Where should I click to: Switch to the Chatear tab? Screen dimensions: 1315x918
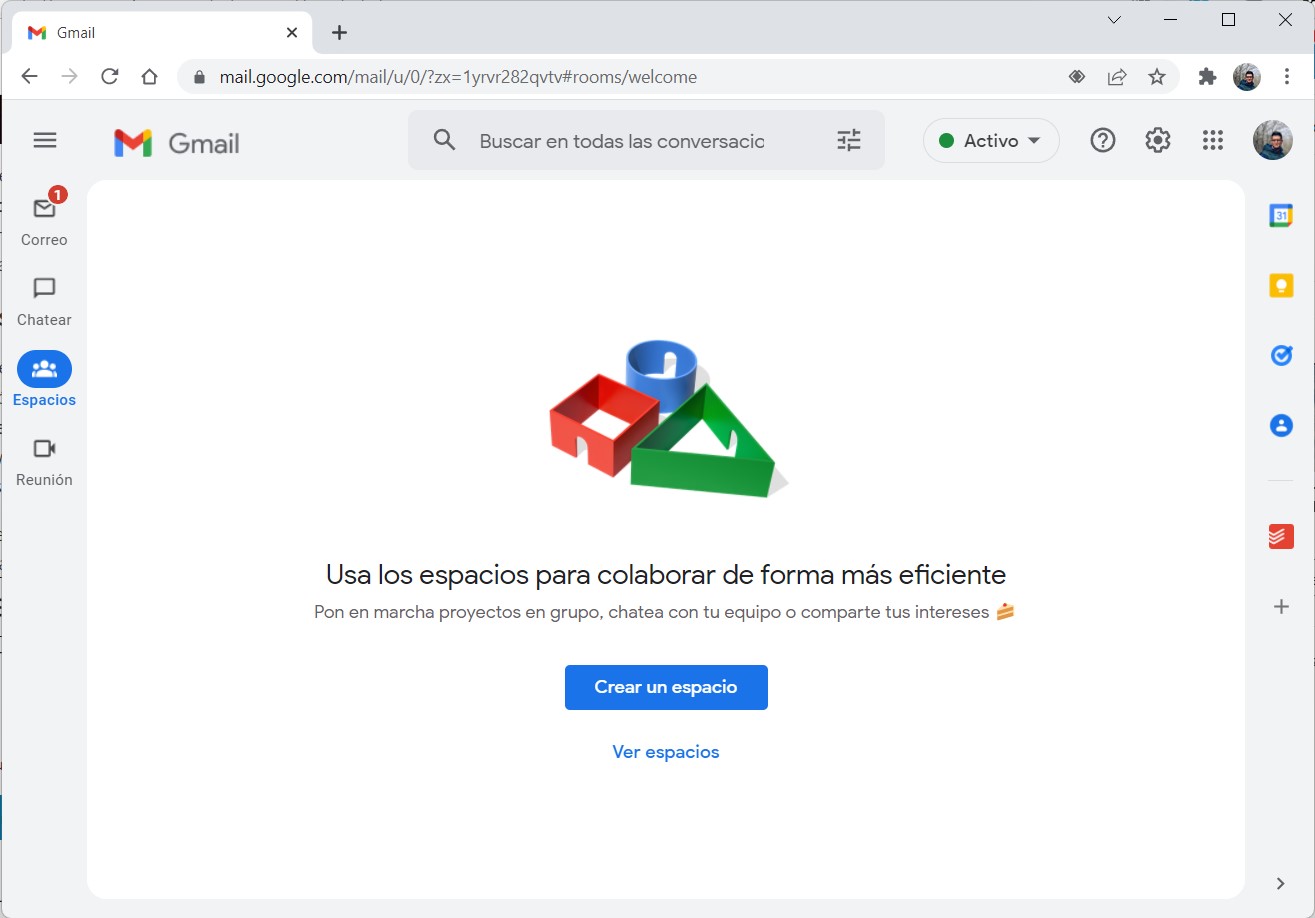(x=44, y=300)
